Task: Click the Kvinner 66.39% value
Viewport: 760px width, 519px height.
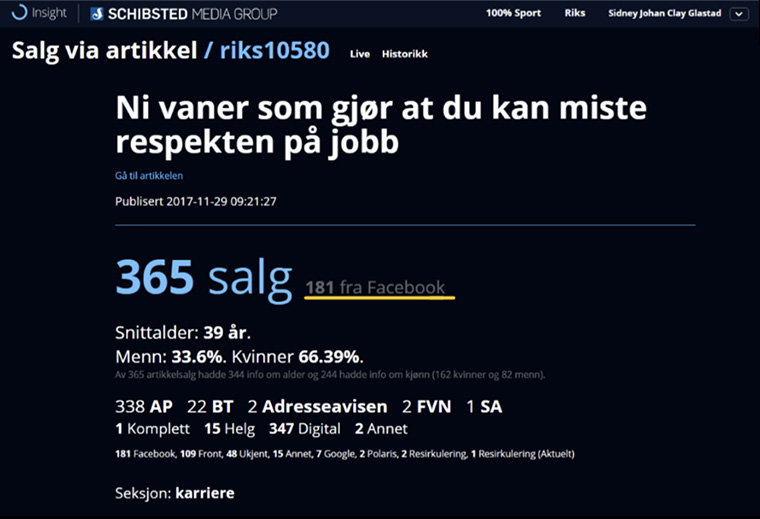Action: [298, 357]
